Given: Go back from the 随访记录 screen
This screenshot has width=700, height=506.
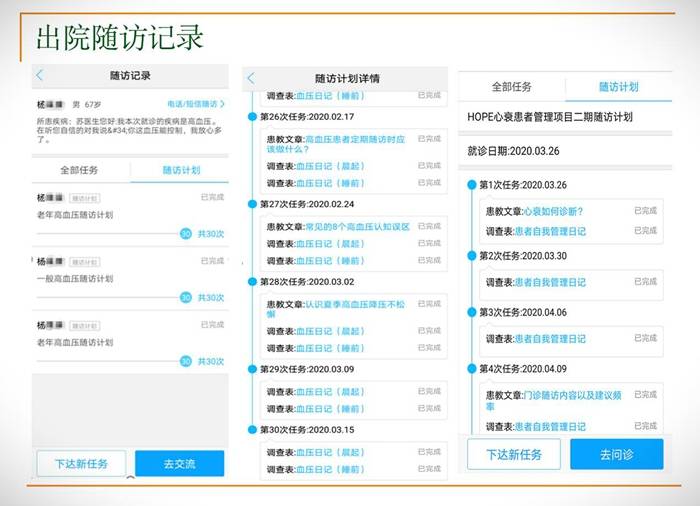Looking at the screenshot, I should pyautogui.click(x=40, y=75).
